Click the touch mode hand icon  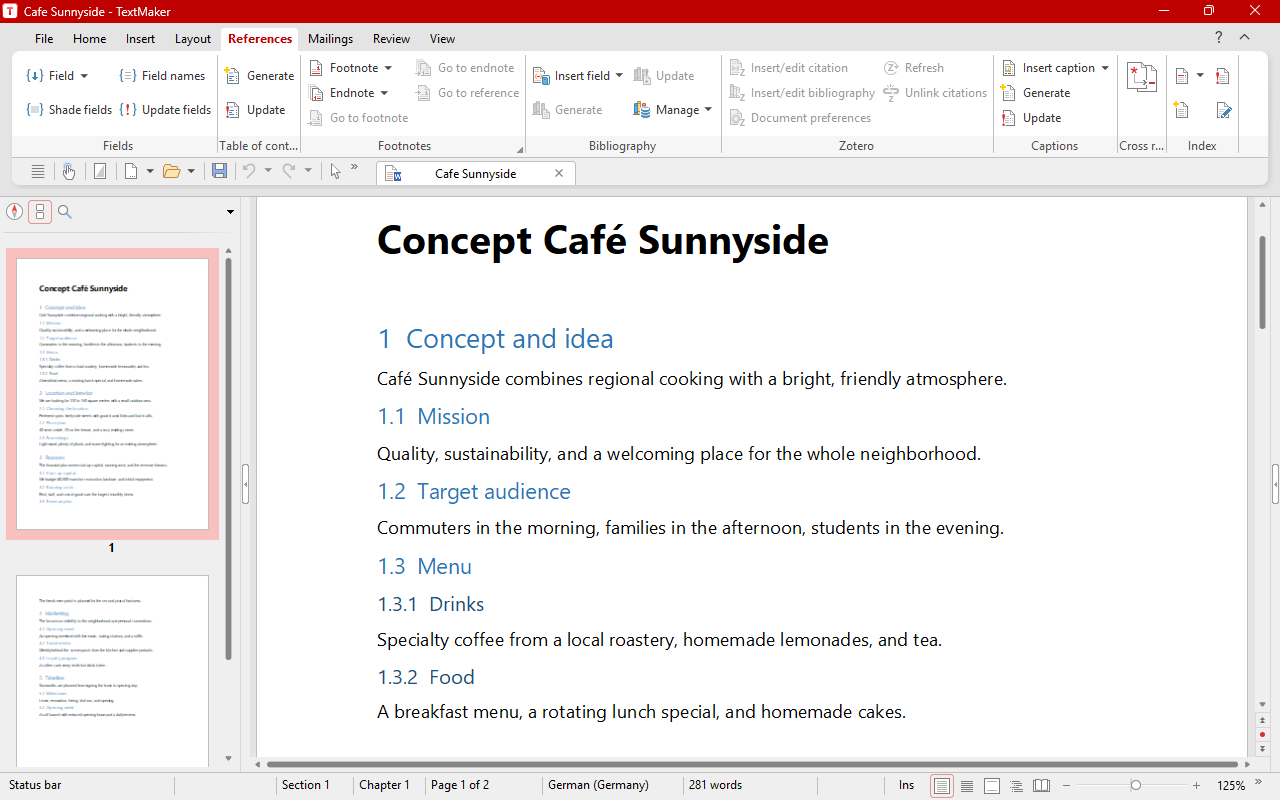coord(69,172)
